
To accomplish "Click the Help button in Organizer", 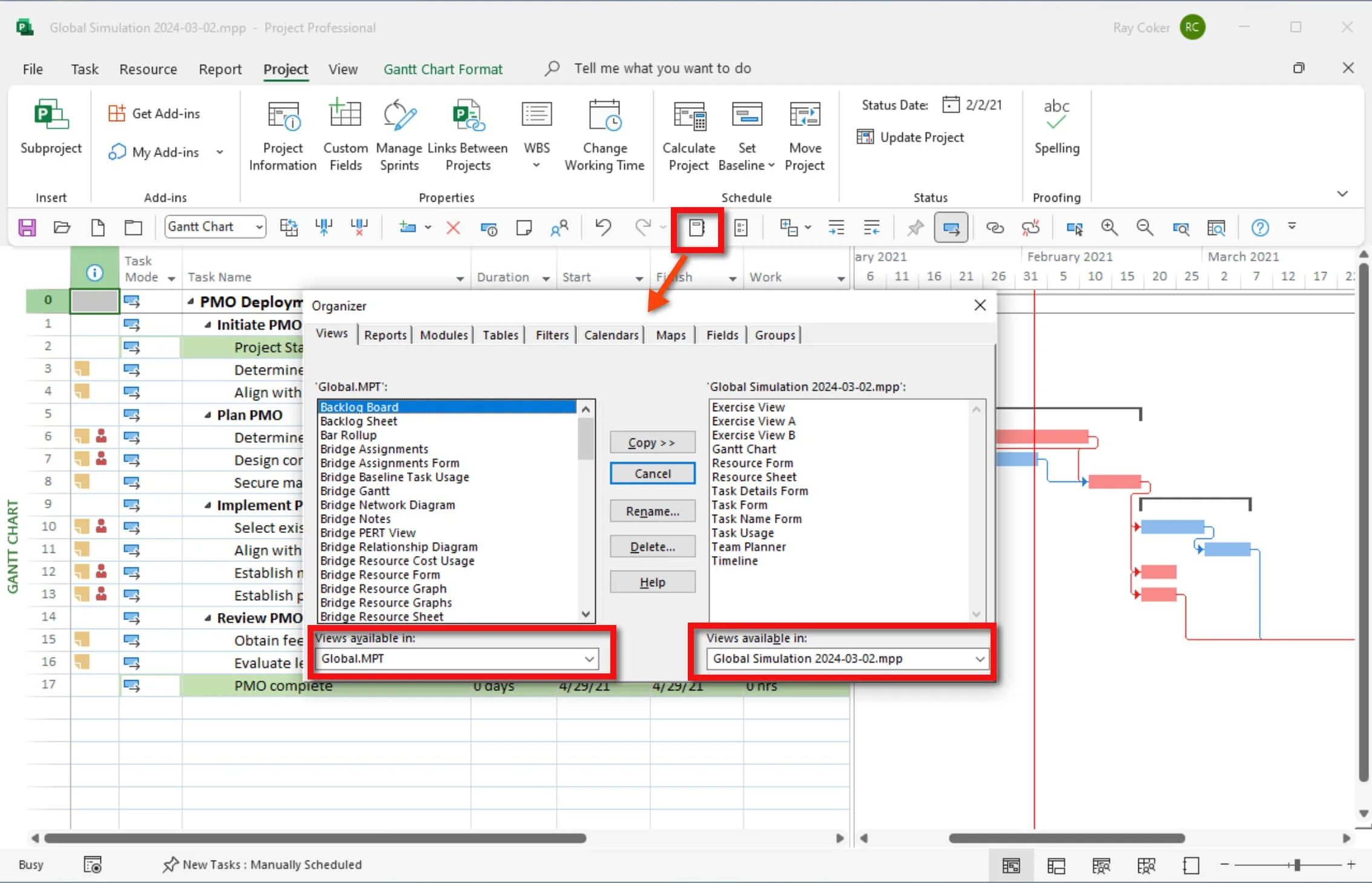I will [652, 582].
